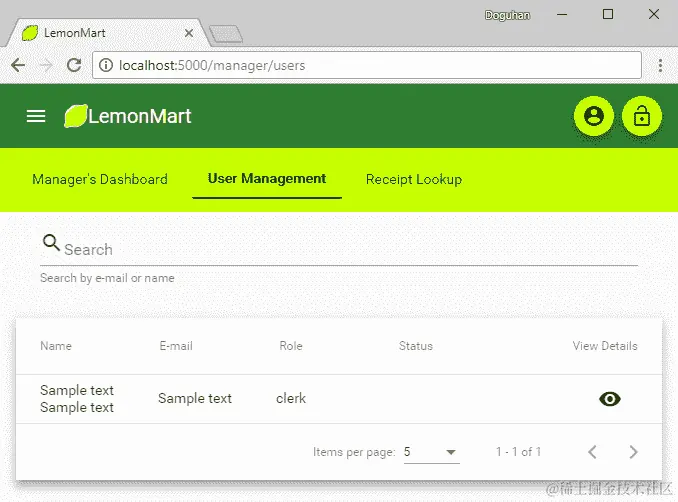
Task: Click the lock logout icon button
Action: tap(642, 116)
